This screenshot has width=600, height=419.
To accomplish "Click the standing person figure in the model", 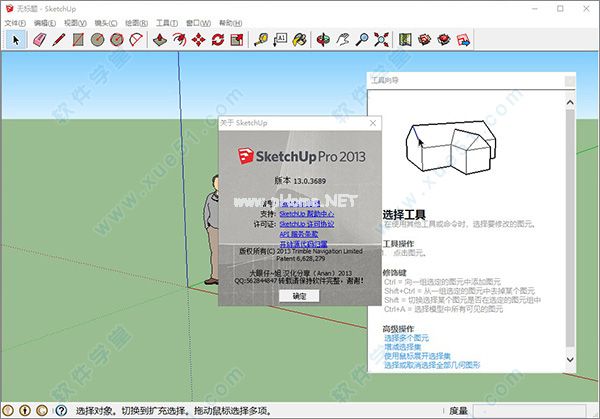I will point(210,230).
